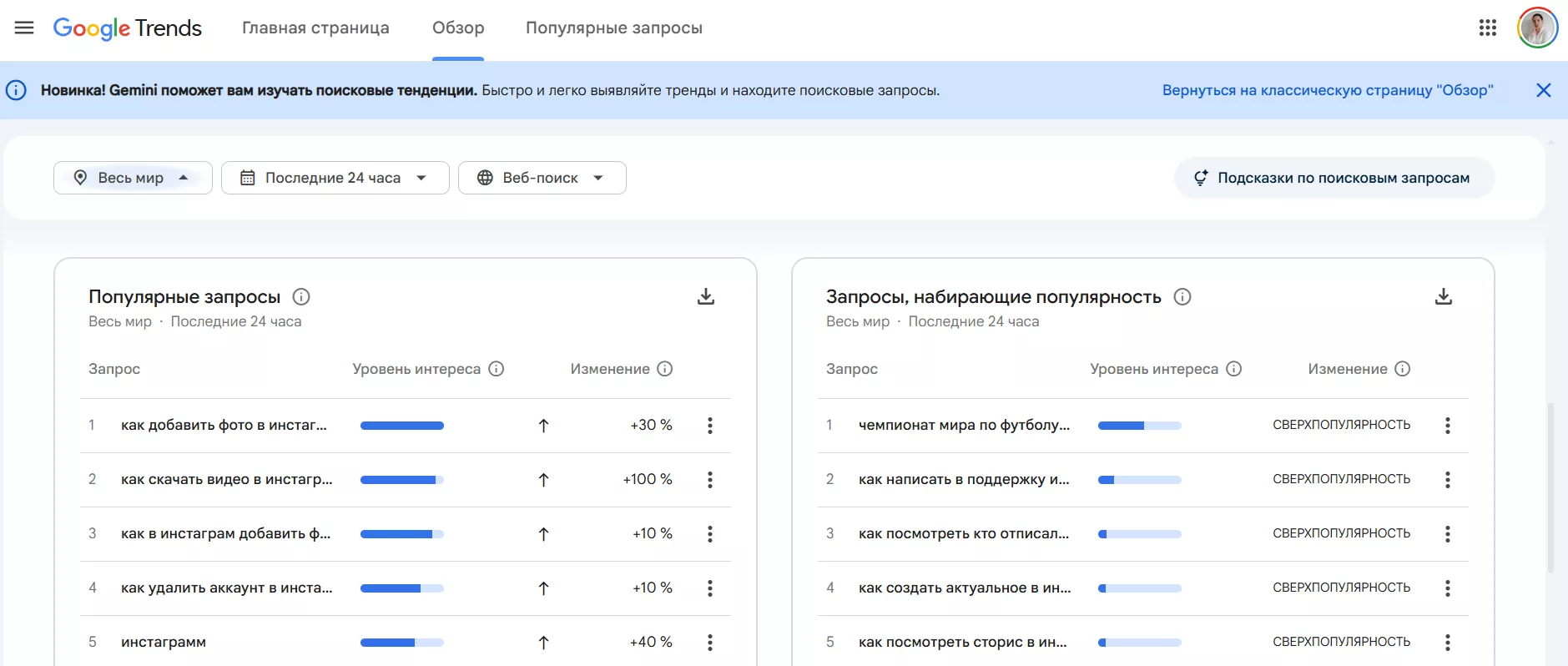Click the info icon in the blue banner
This screenshot has width=1568, height=666.
pos(16,90)
